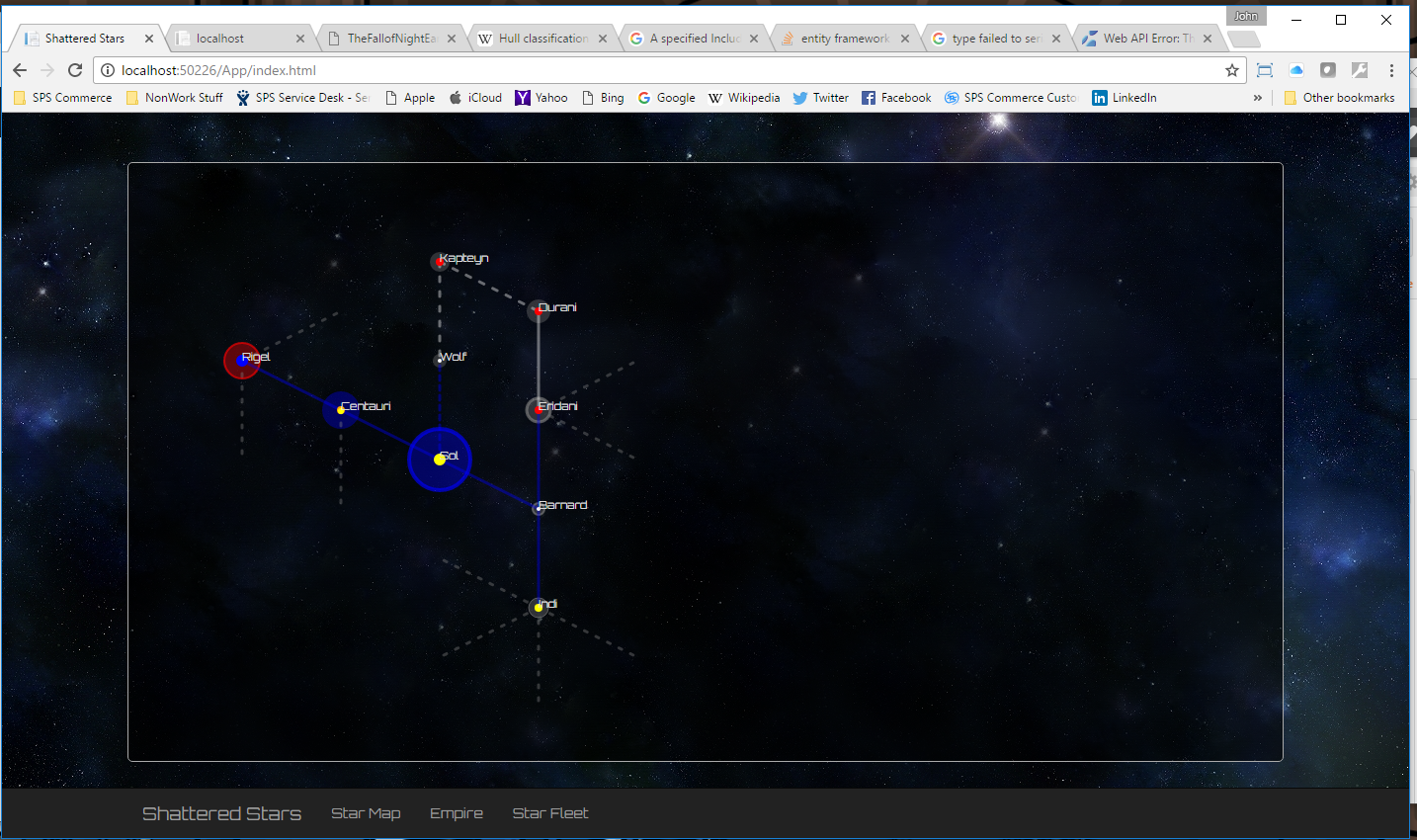Open the Other bookmarks folder
Image resolution: width=1417 pixels, height=840 pixels.
[x=1339, y=98]
